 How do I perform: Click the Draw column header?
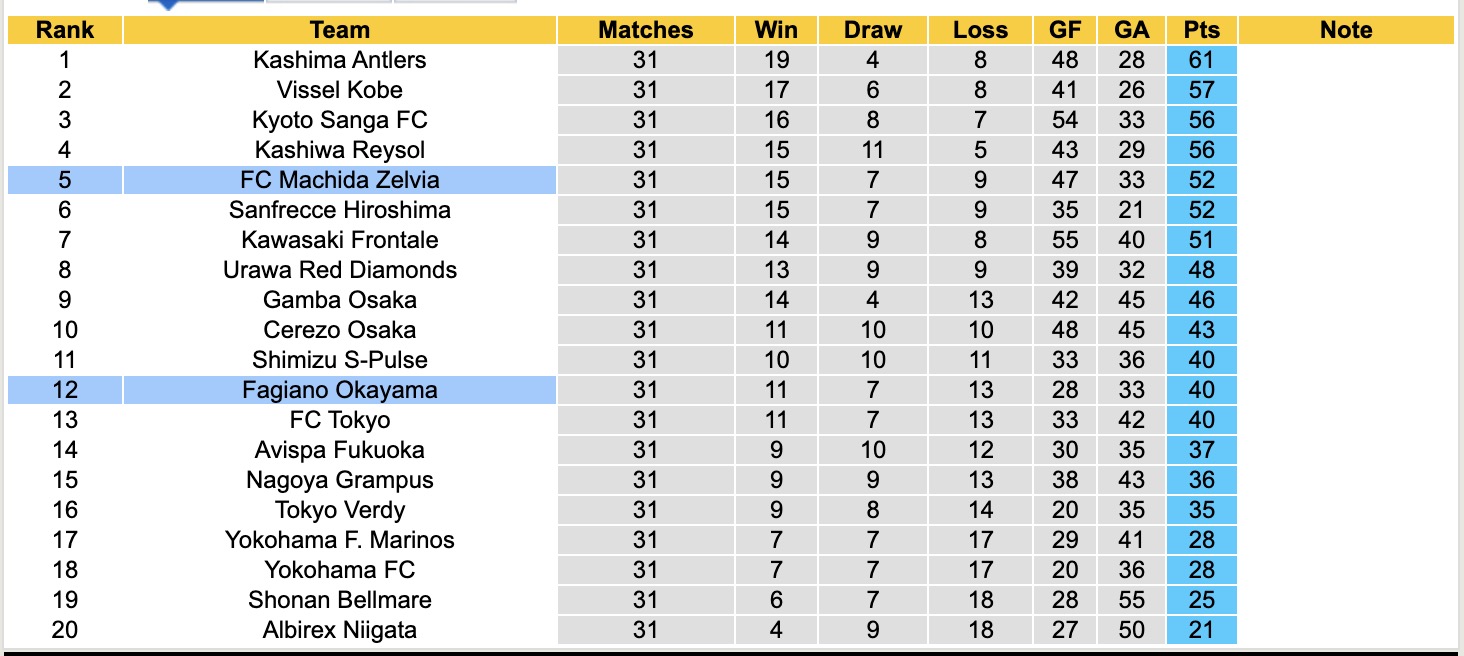[x=872, y=30]
